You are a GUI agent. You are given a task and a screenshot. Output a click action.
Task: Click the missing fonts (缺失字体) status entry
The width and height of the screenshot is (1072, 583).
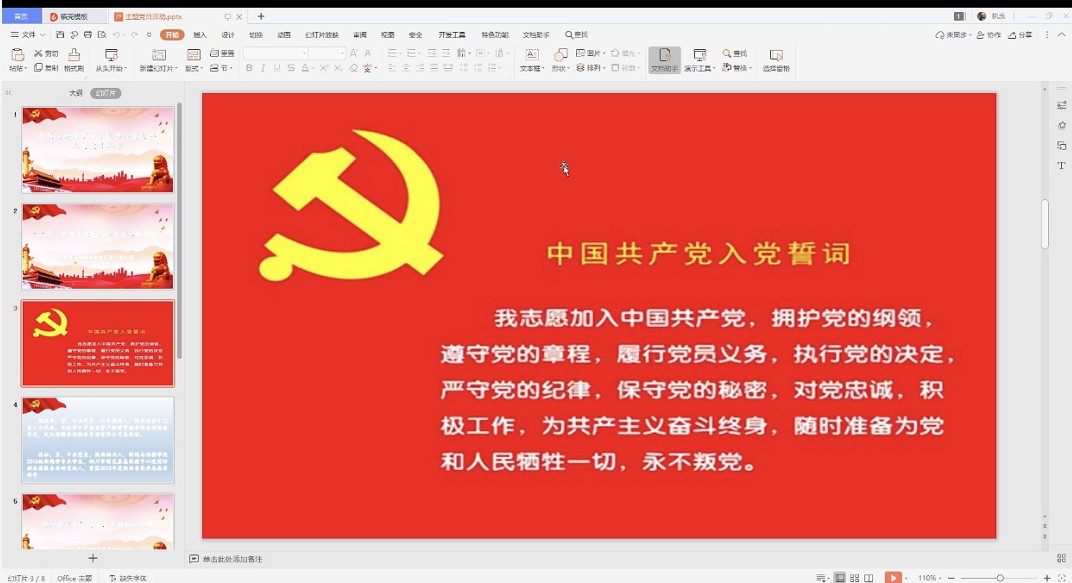click(128, 578)
